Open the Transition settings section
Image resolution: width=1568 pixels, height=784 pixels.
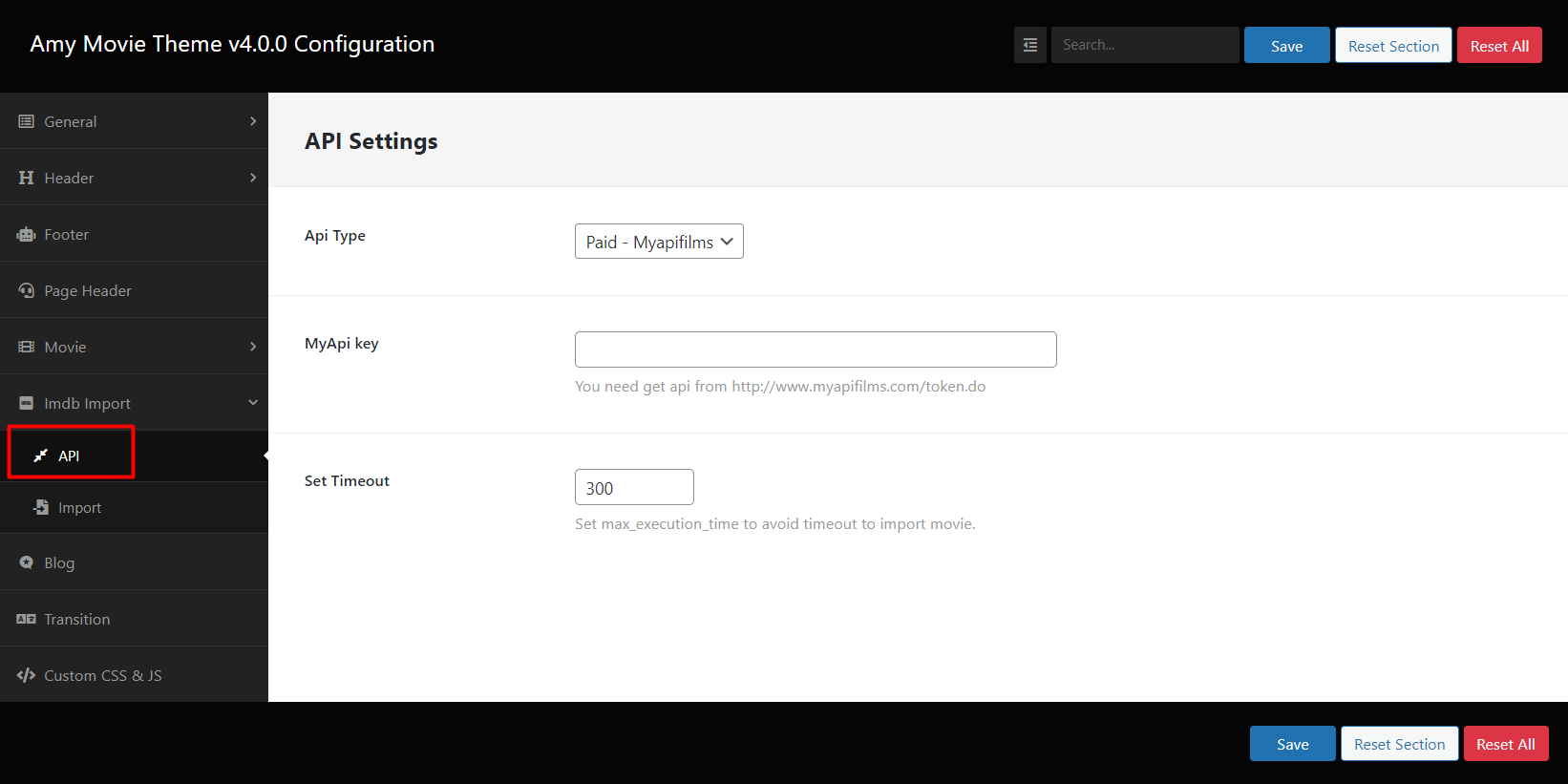click(134, 619)
